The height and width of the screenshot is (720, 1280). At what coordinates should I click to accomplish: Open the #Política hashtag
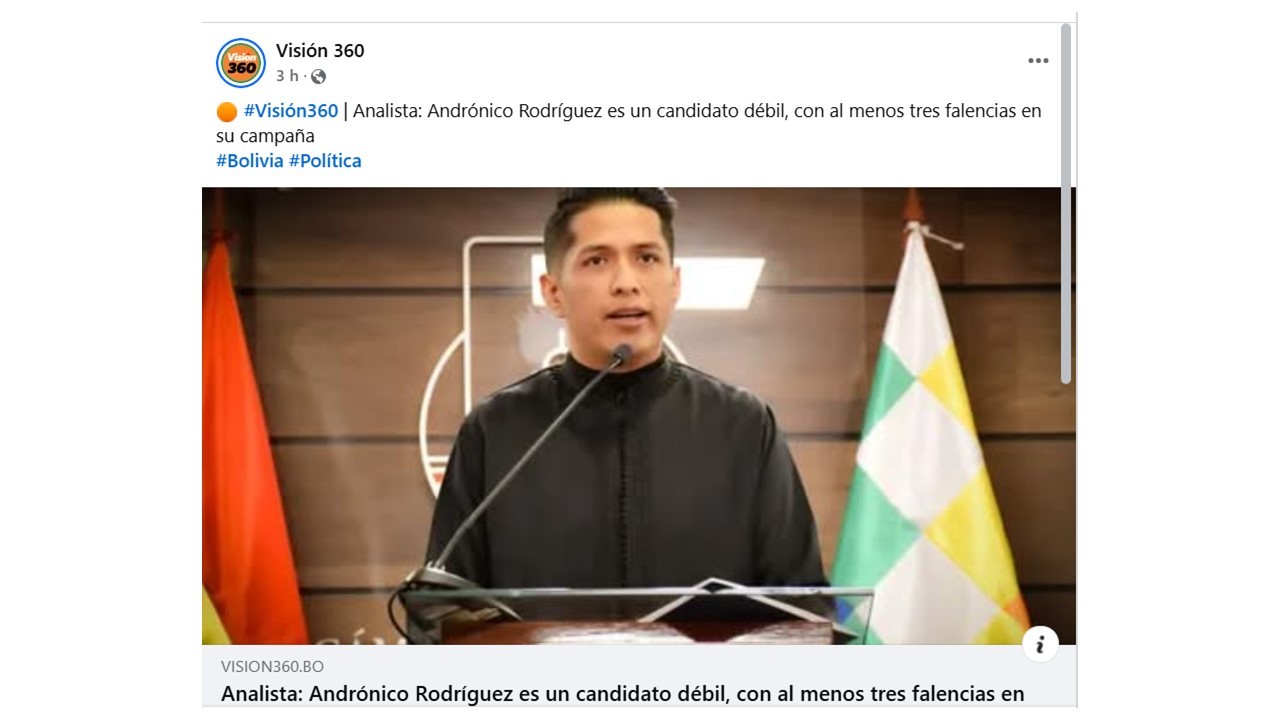325,161
